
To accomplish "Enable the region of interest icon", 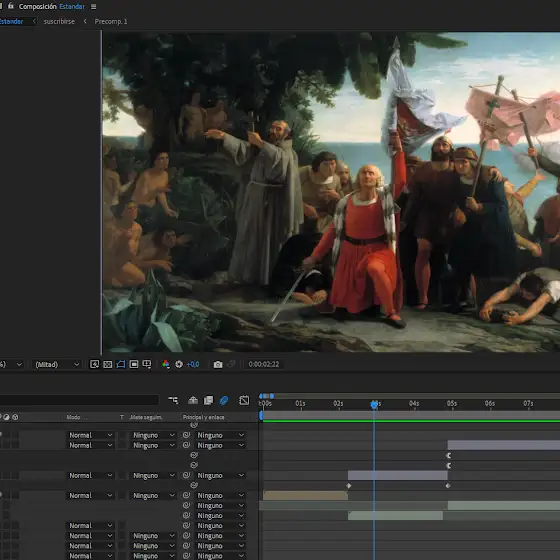I will pyautogui.click(x=134, y=364).
